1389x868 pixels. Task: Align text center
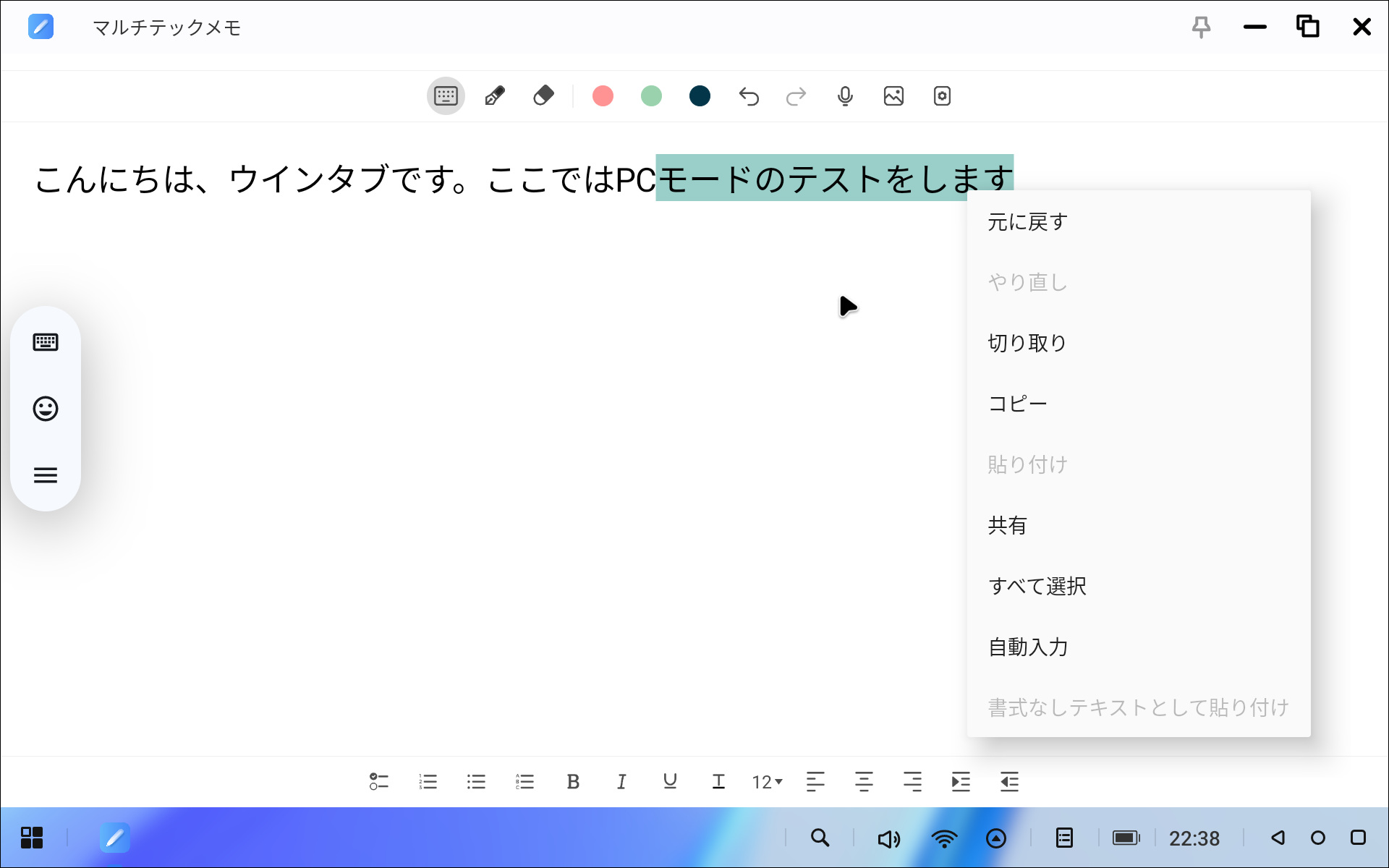pos(864,782)
